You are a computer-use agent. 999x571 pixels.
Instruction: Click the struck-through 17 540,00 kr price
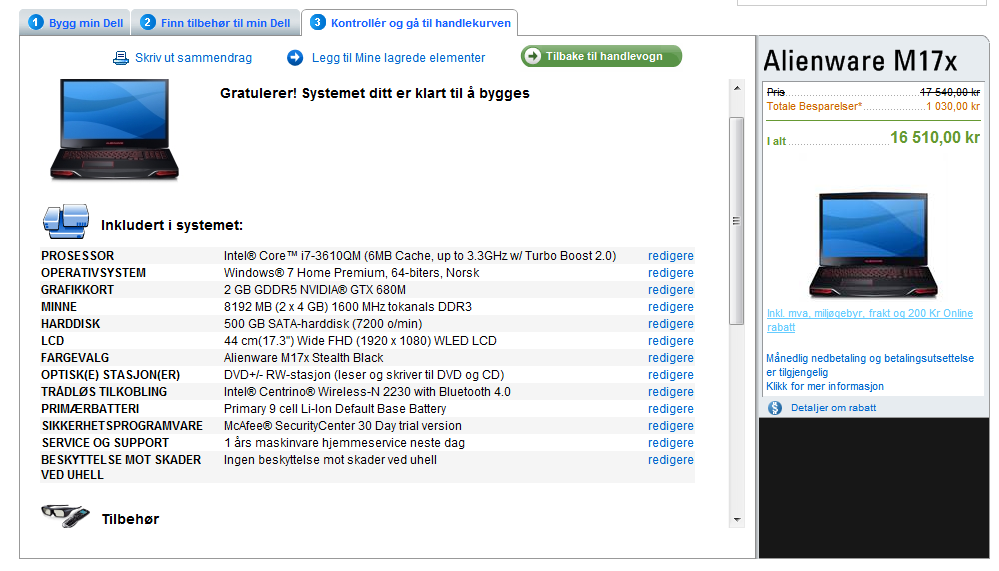point(950,92)
